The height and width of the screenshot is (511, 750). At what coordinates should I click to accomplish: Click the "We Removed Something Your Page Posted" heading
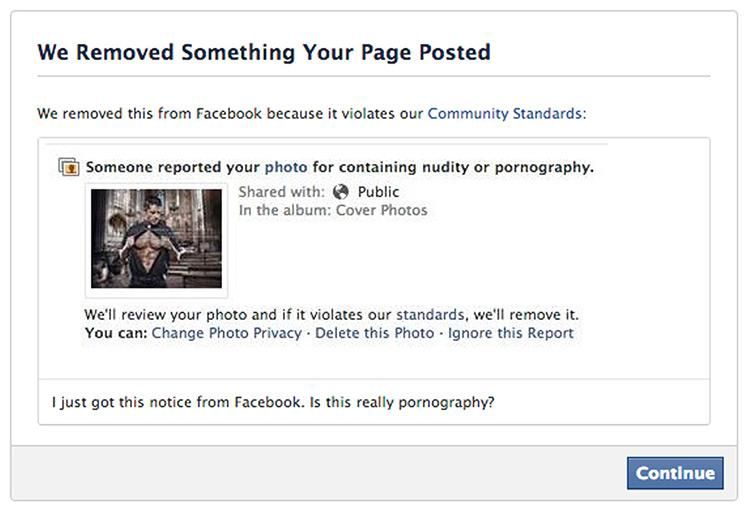pyautogui.click(x=264, y=52)
